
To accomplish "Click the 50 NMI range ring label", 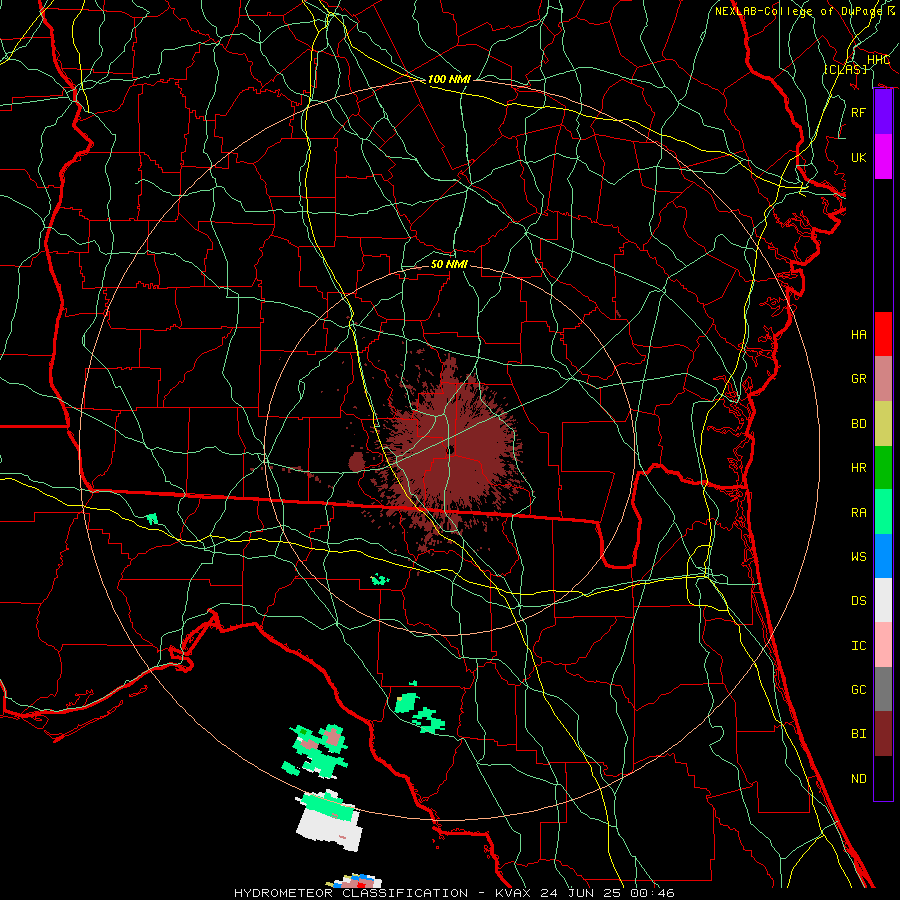I will pyautogui.click(x=449, y=264).
